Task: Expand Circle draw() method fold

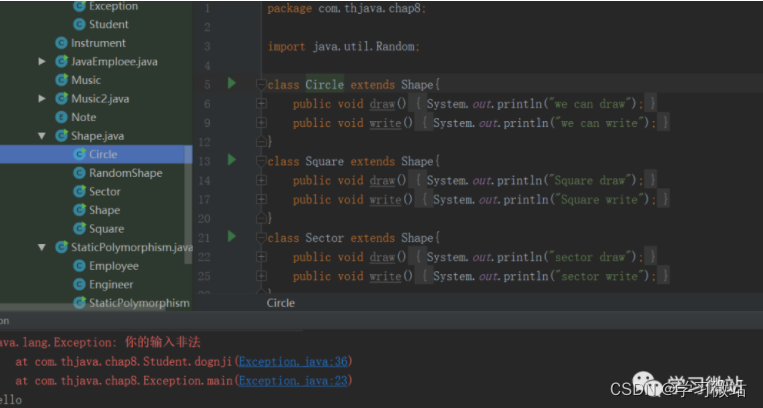Action: (261, 103)
